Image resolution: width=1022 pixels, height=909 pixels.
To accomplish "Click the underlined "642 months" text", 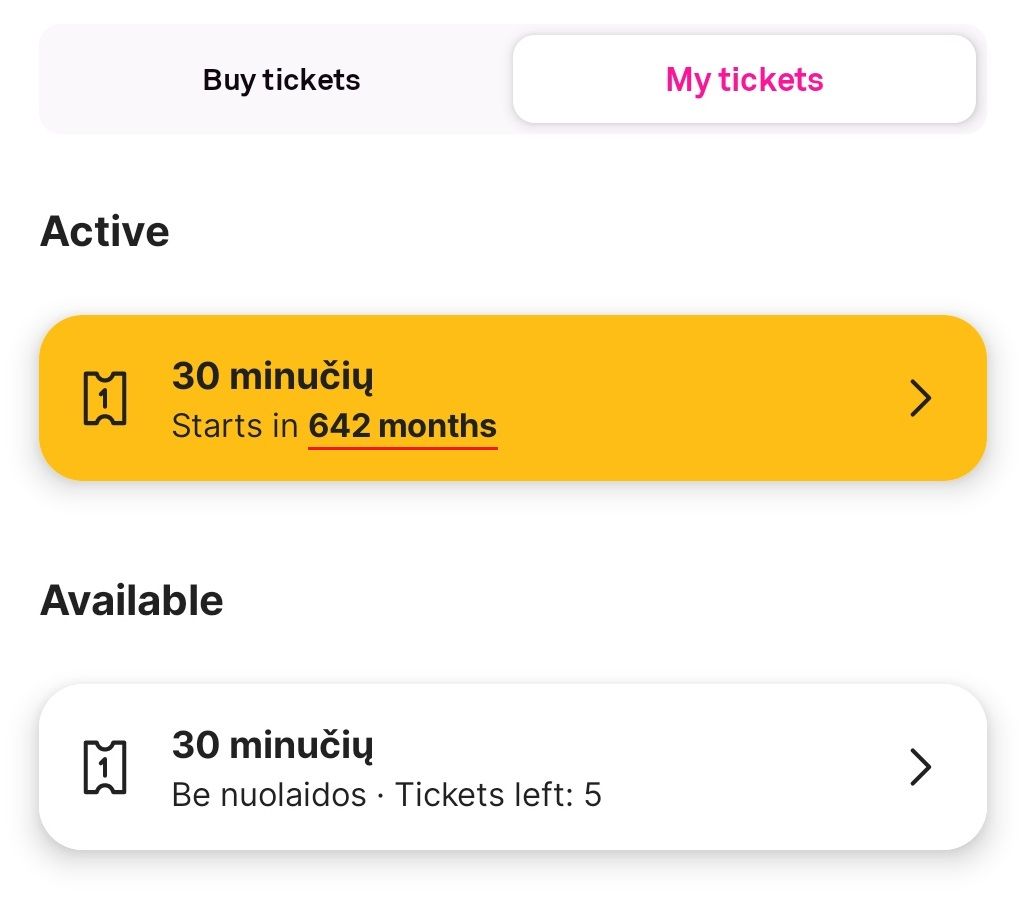I will pos(402,427).
